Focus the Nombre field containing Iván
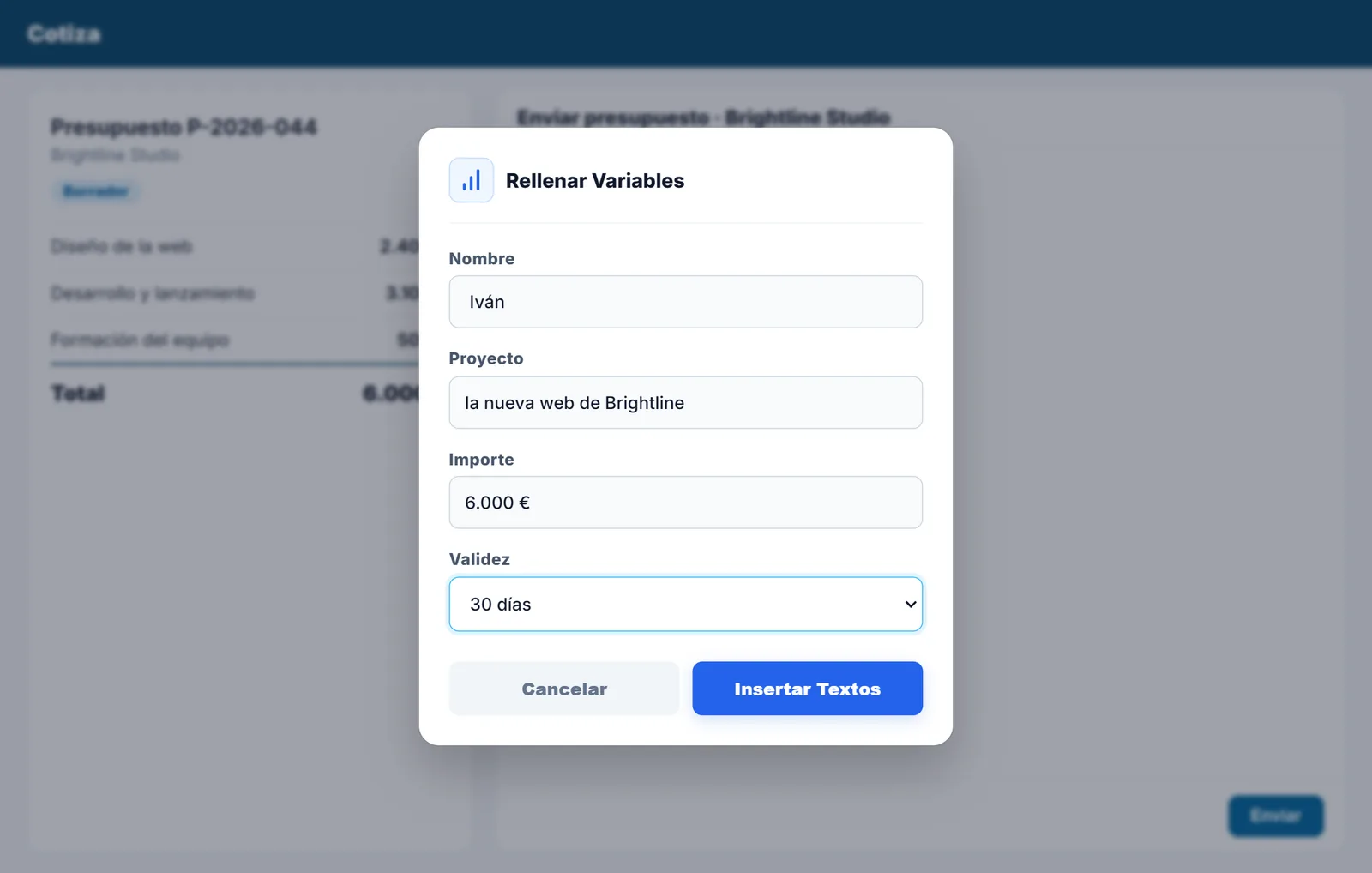Image resolution: width=1372 pixels, height=873 pixels. [x=685, y=302]
